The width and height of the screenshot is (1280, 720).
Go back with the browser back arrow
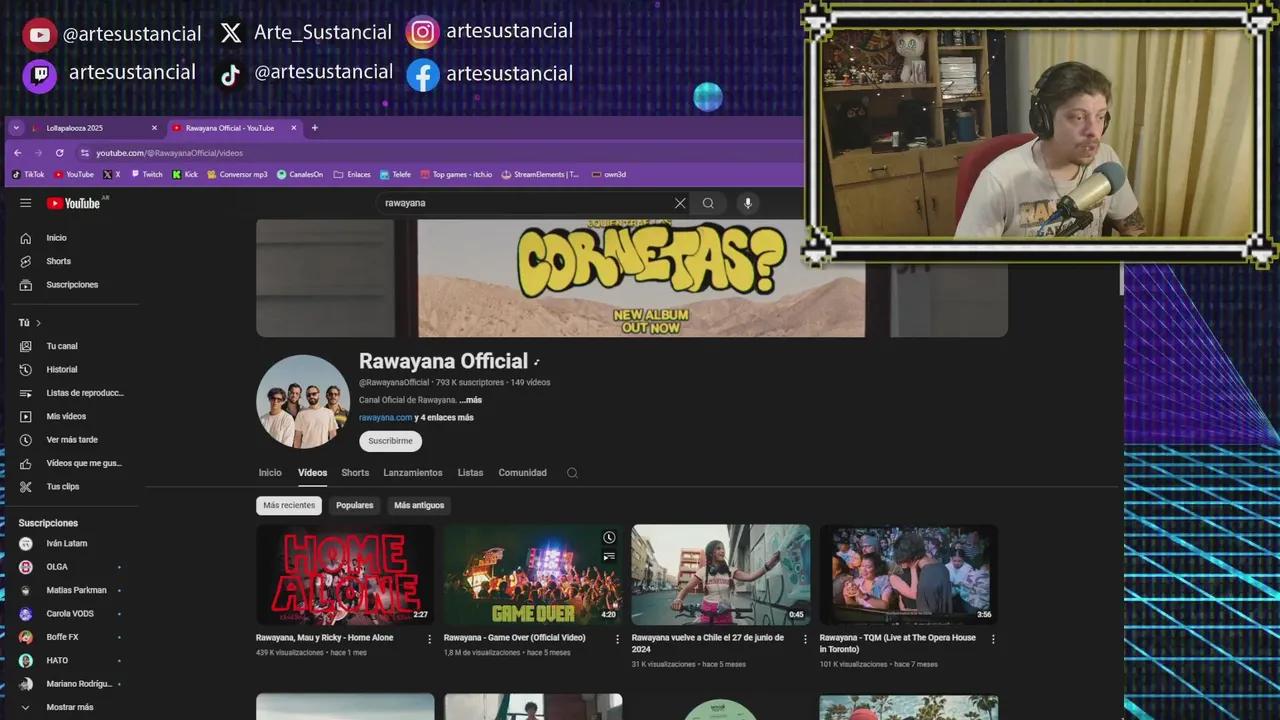pyautogui.click(x=17, y=153)
